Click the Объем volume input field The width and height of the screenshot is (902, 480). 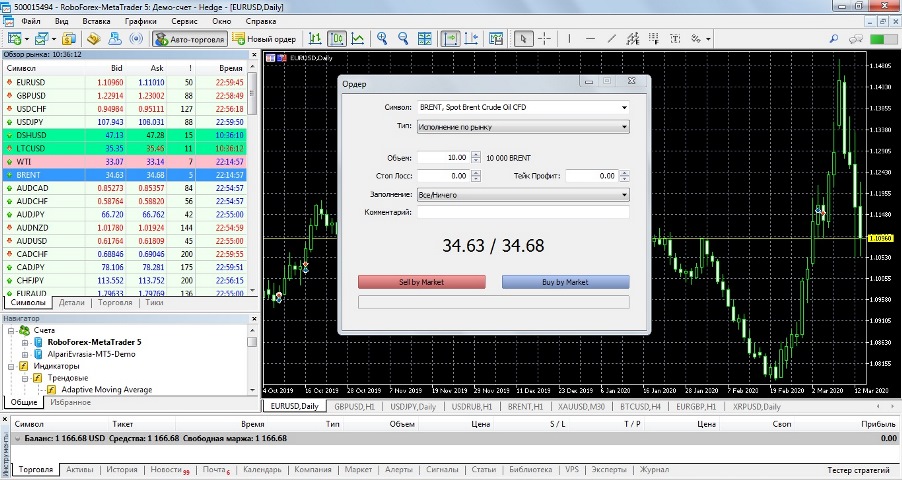pyautogui.click(x=444, y=157)
